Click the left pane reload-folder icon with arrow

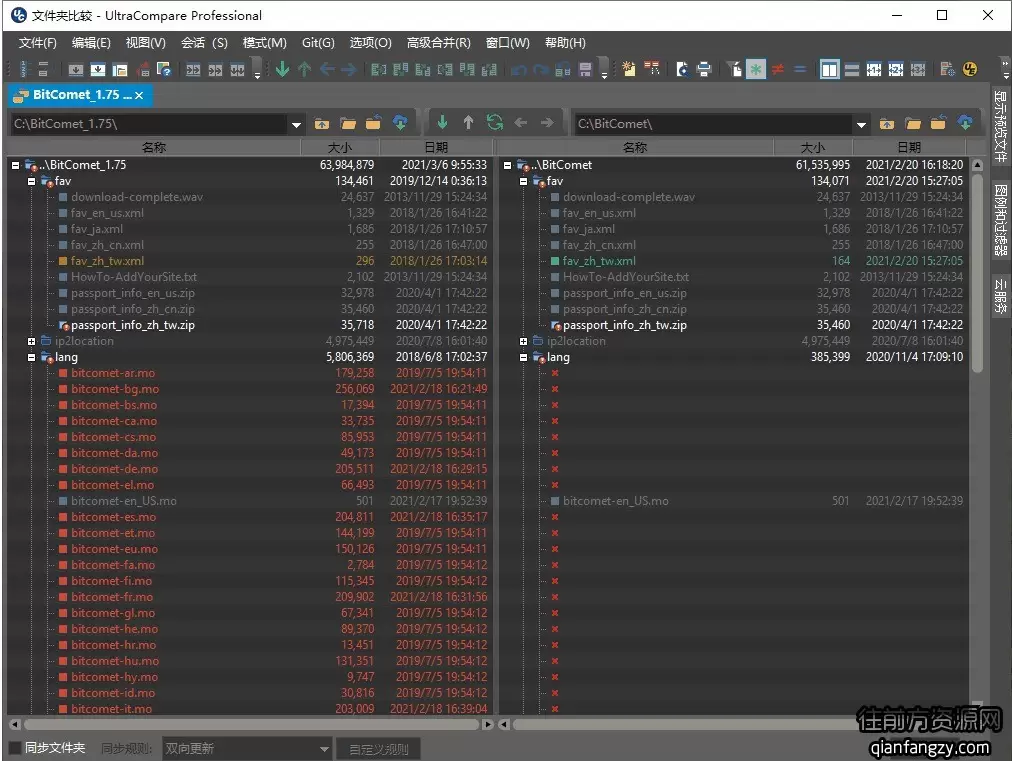click(x=374, y=123)
